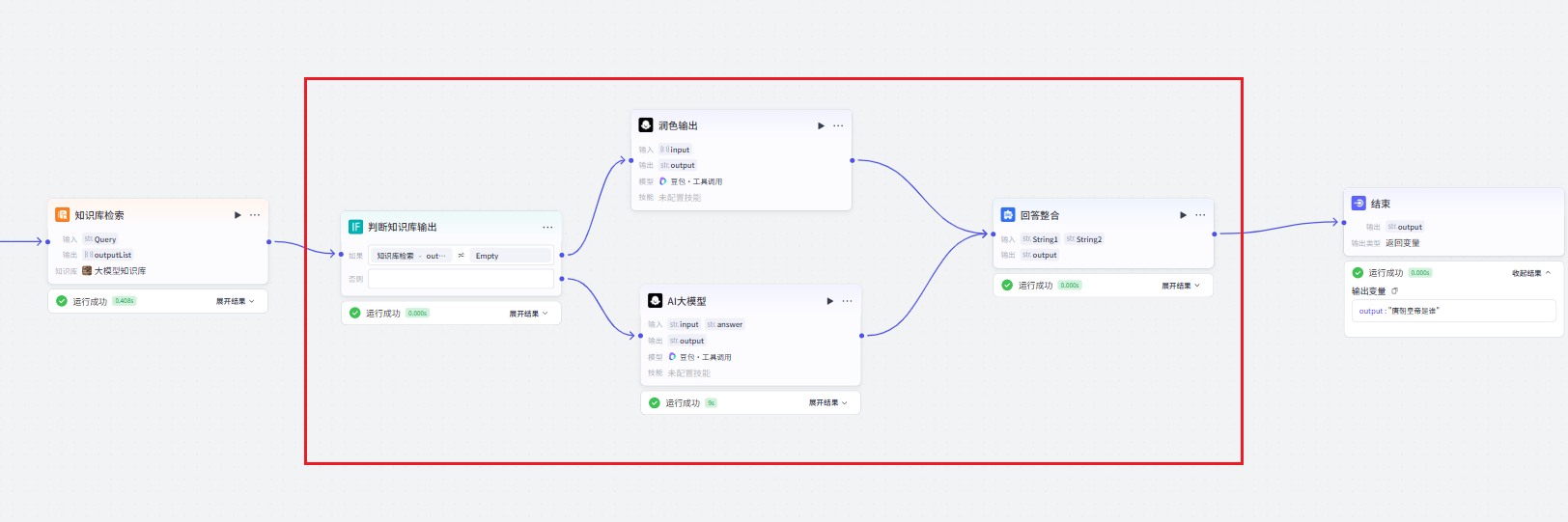
Task: Open the more options menu on 判断知识库输出
Action: (547, 228)
